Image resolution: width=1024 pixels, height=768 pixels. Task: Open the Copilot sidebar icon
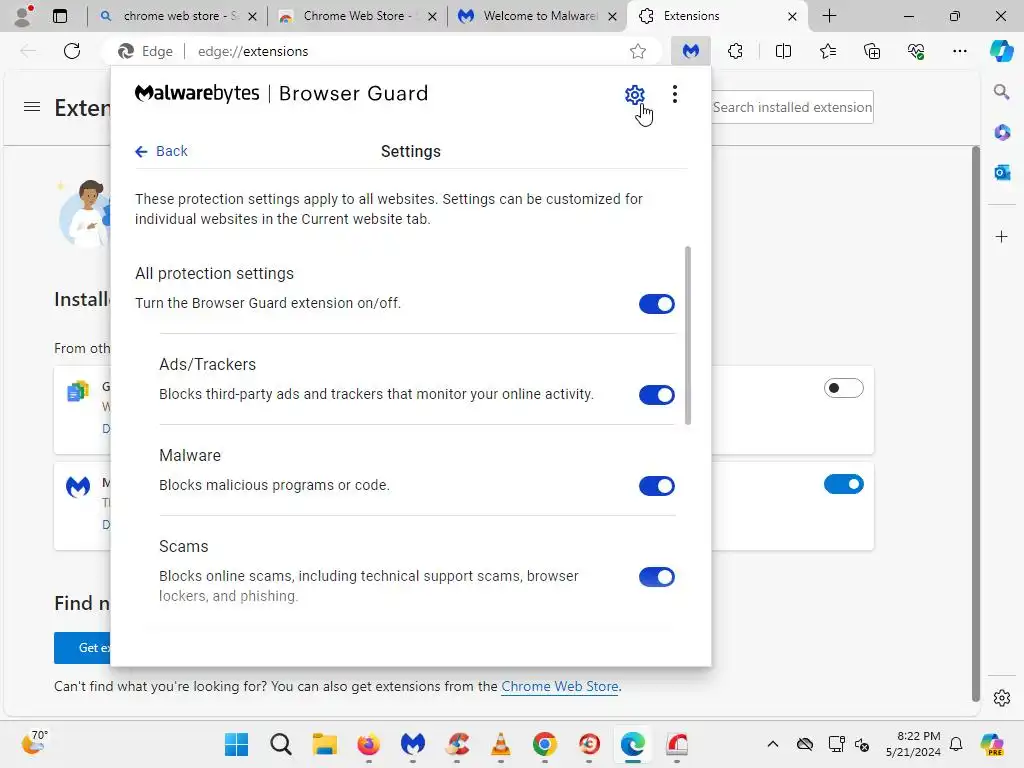[1001, 51]
